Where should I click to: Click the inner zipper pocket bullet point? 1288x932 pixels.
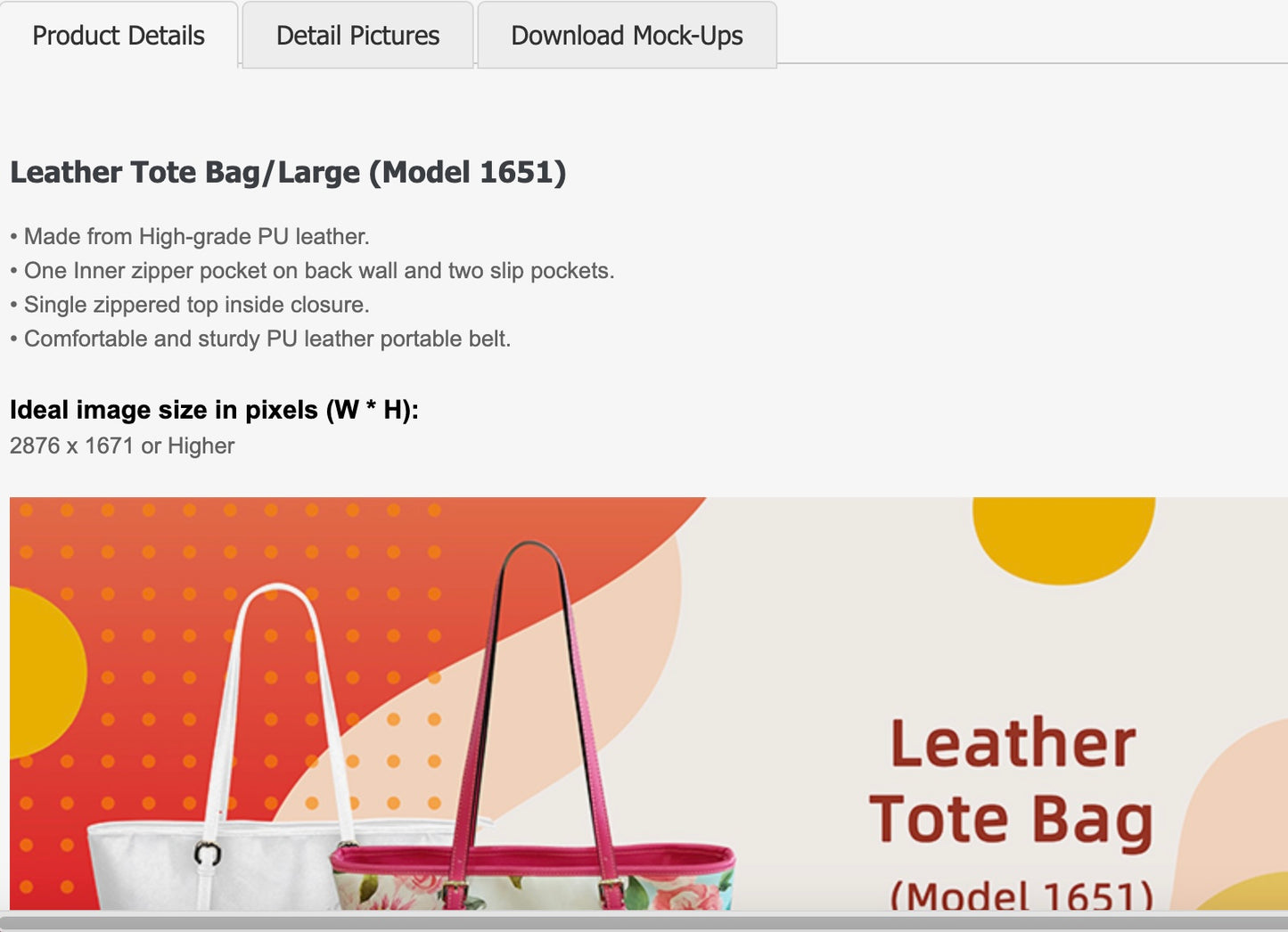312,270
